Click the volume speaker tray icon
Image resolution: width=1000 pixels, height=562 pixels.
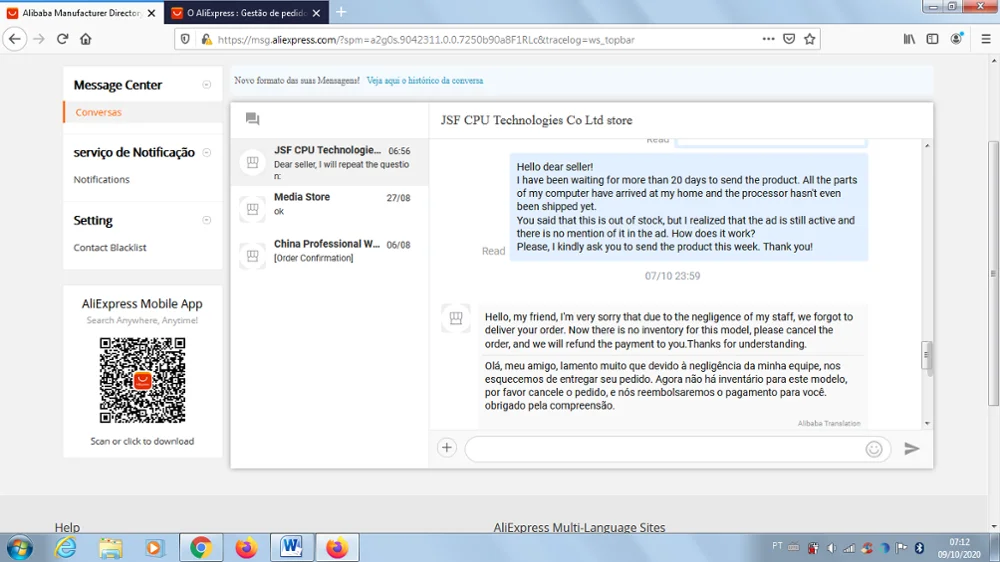[831, 547]
